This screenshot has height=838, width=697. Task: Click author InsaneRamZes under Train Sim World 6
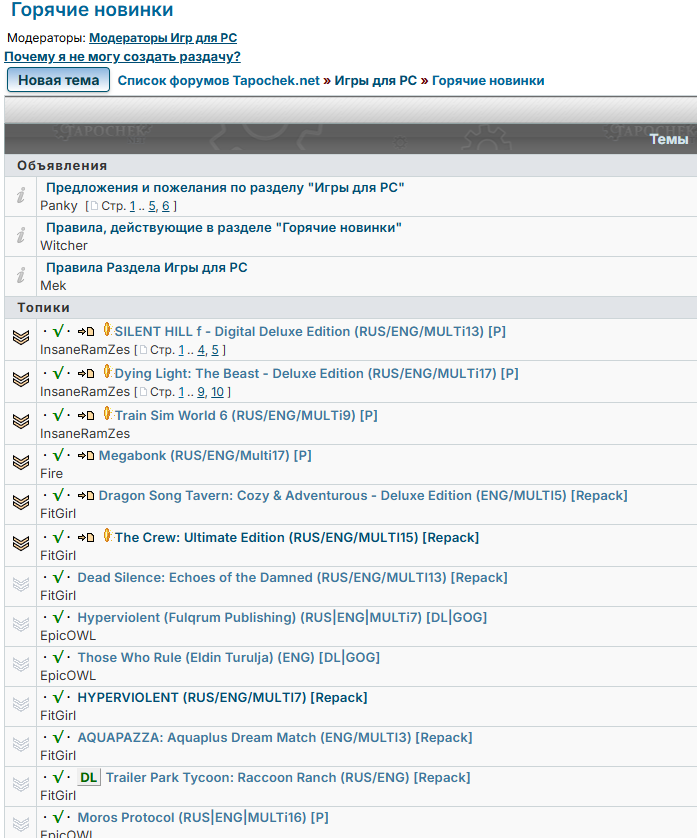tap(85, 434)
